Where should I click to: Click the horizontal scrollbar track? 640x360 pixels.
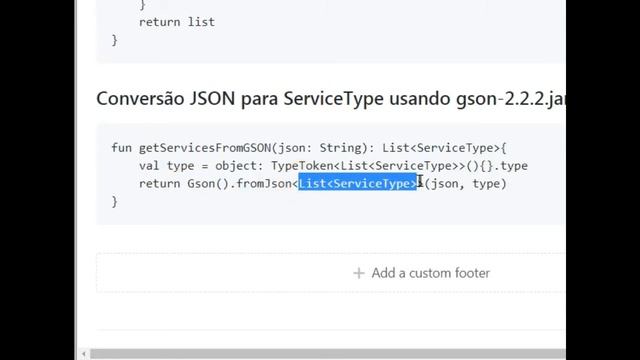click(x=327, y=354)
